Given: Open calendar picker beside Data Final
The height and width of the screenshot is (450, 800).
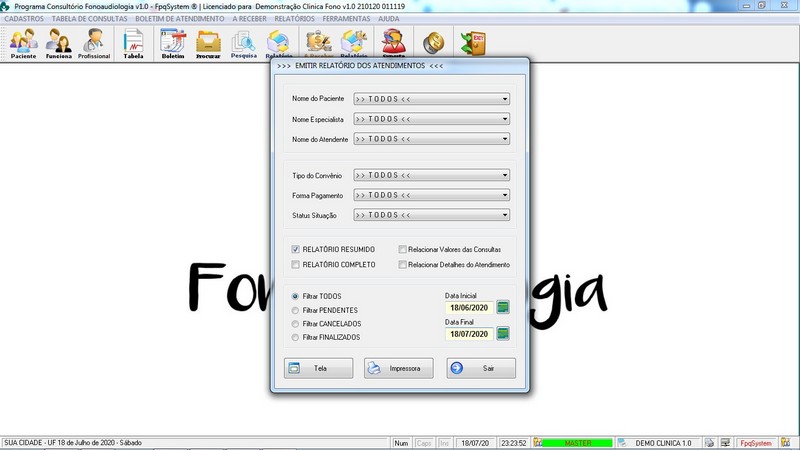Looking at the screenshot, I should point(503,334).
